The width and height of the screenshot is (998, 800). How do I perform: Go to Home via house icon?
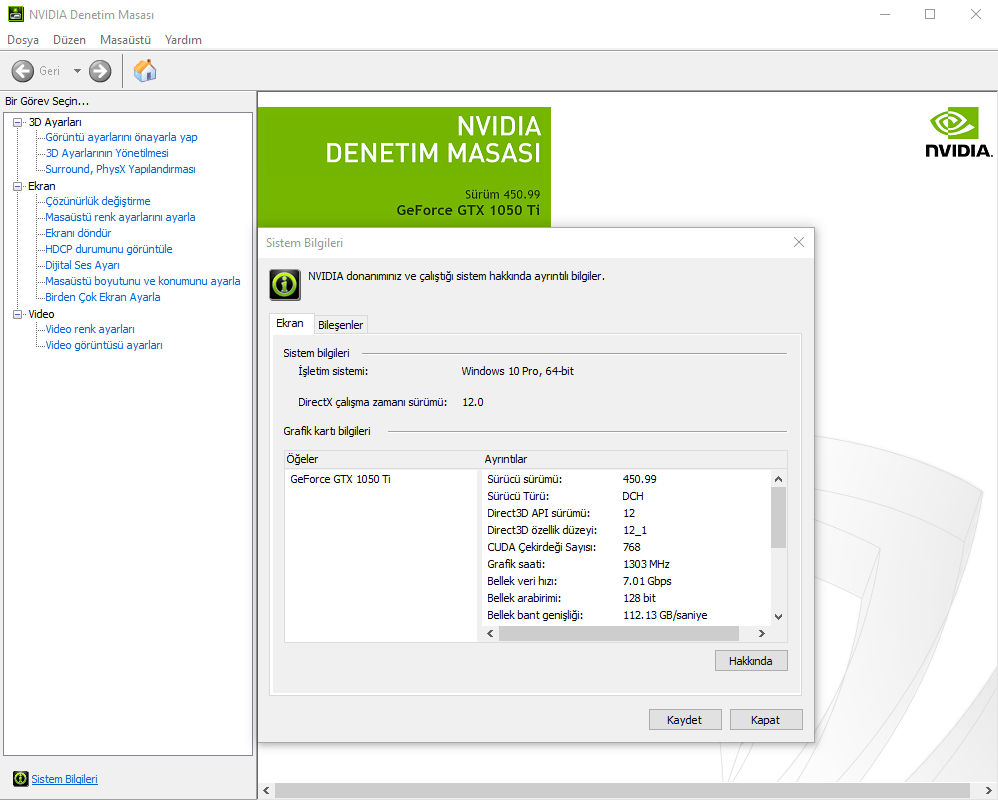pyautogui.click(x=145, y=71)
